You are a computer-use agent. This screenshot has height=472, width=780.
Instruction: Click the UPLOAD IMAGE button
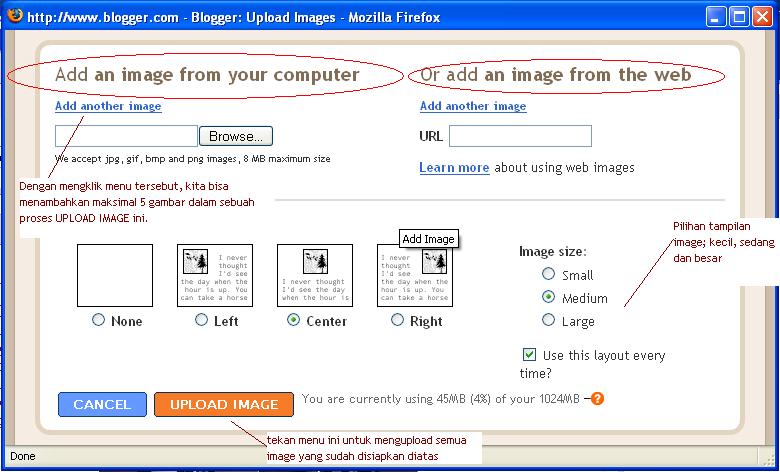pos(224,404)
